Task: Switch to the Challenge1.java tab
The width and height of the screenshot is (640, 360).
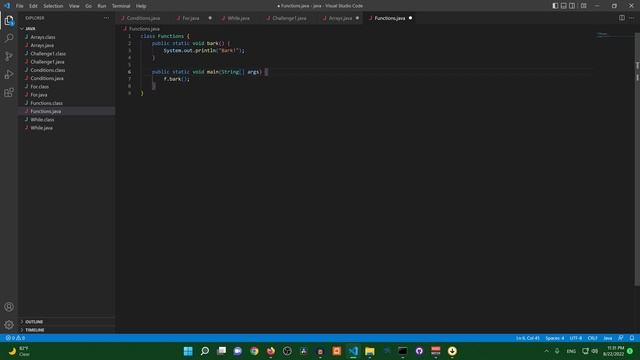Action: click(289, 18)
